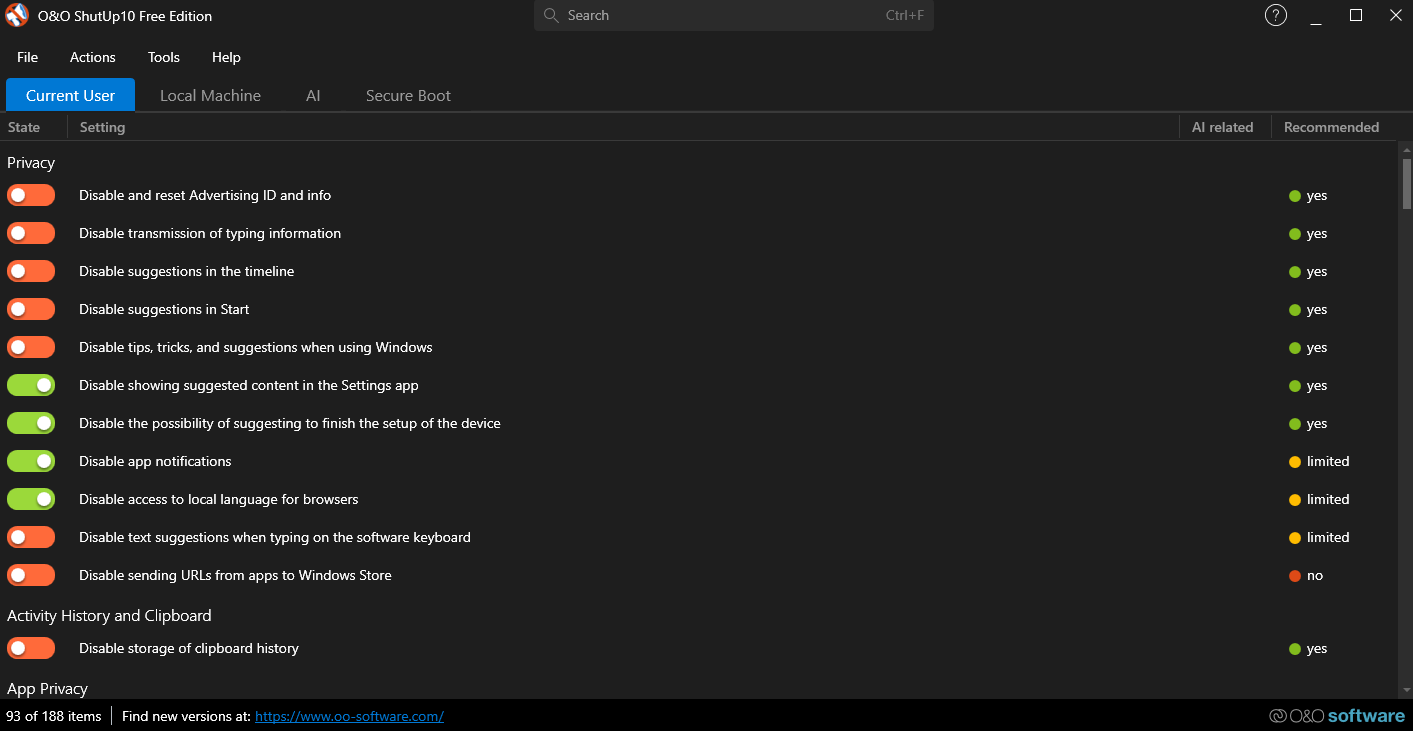
Task: Select the Current User tab
Action: tap(70, 95)
